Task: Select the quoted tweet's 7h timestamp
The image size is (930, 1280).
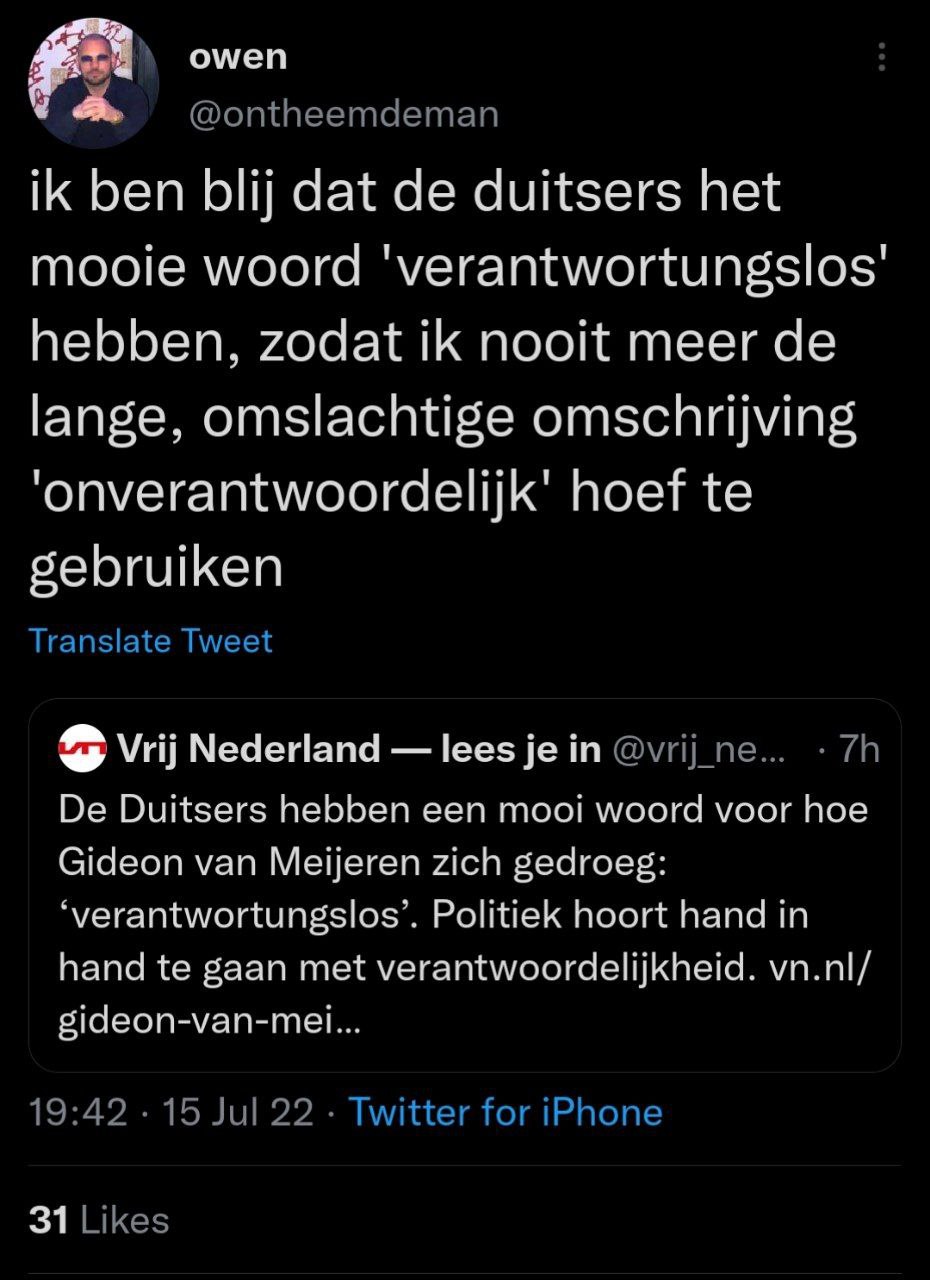Action: tap(857, 749)
